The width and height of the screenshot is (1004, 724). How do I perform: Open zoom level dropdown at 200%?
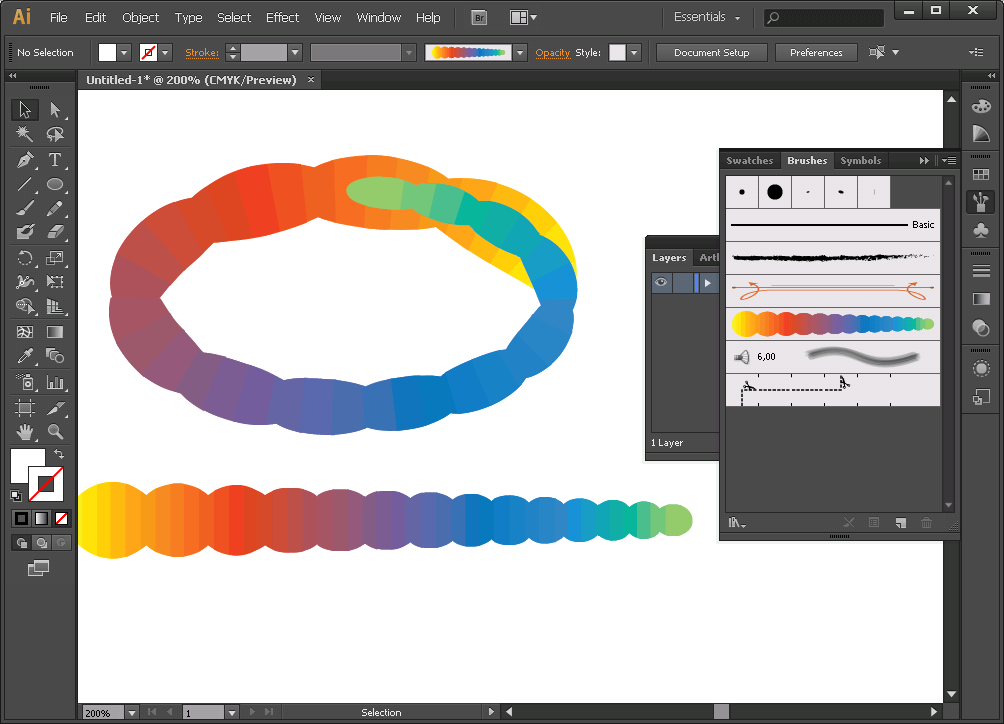pos(132,712)
